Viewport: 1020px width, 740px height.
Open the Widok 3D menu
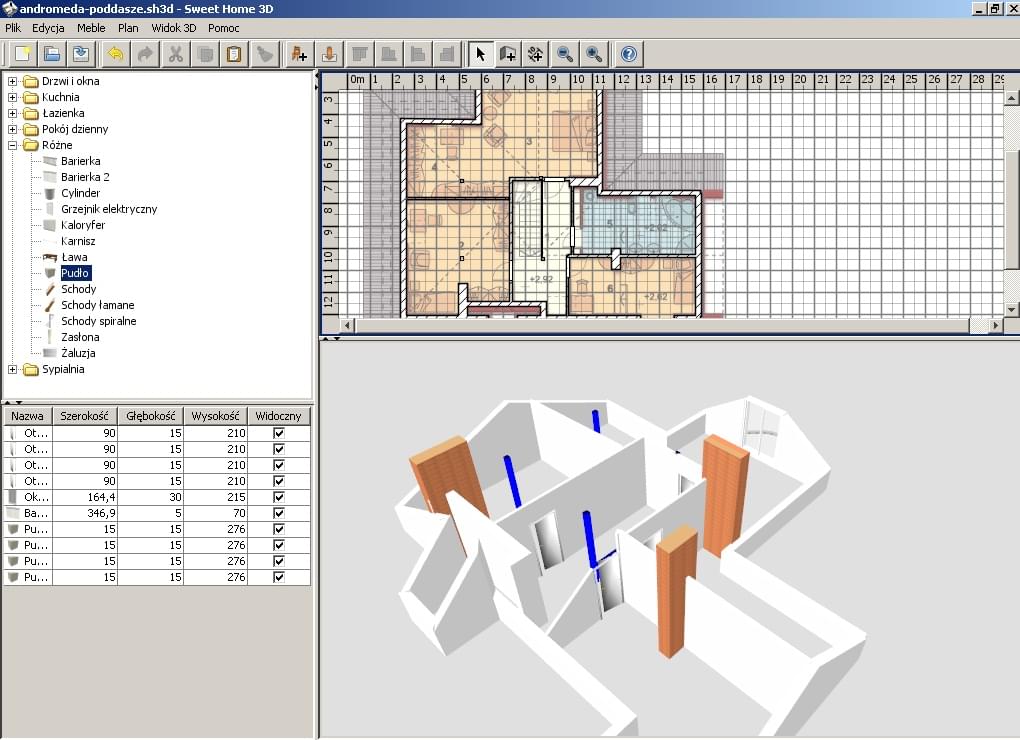click(174, 28)
